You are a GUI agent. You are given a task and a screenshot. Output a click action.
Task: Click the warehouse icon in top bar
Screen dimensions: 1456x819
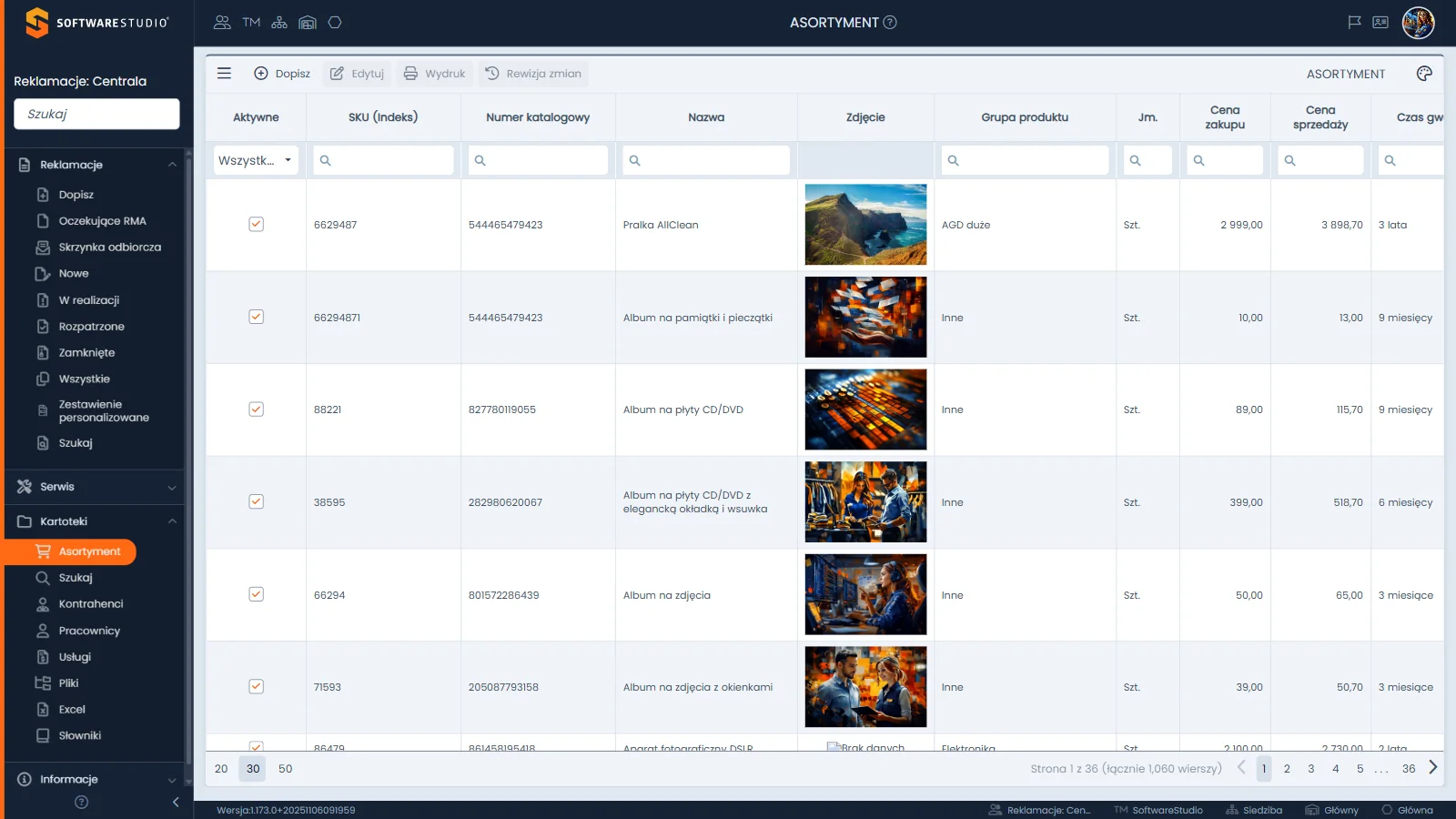click(308, 23)
